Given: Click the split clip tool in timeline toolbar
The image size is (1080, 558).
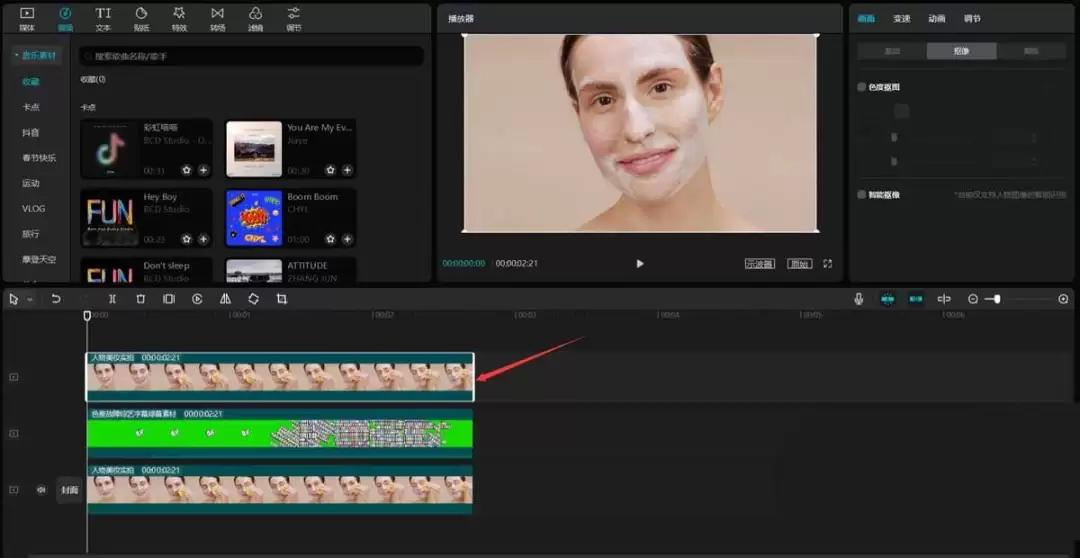Looking at the screenshot, I should click(x=112, y=299).
